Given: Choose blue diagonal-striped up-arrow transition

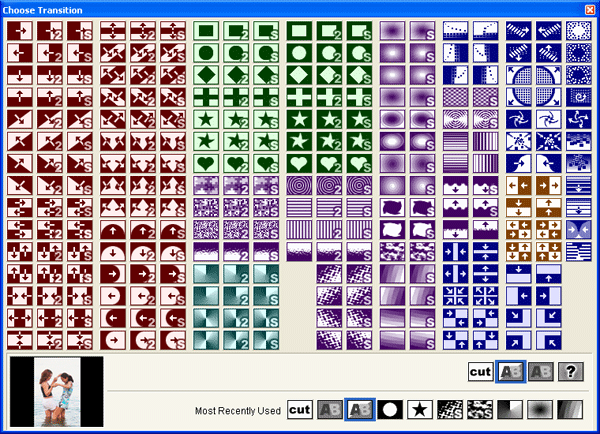Looking at the screenshot, I should (548, 53).
